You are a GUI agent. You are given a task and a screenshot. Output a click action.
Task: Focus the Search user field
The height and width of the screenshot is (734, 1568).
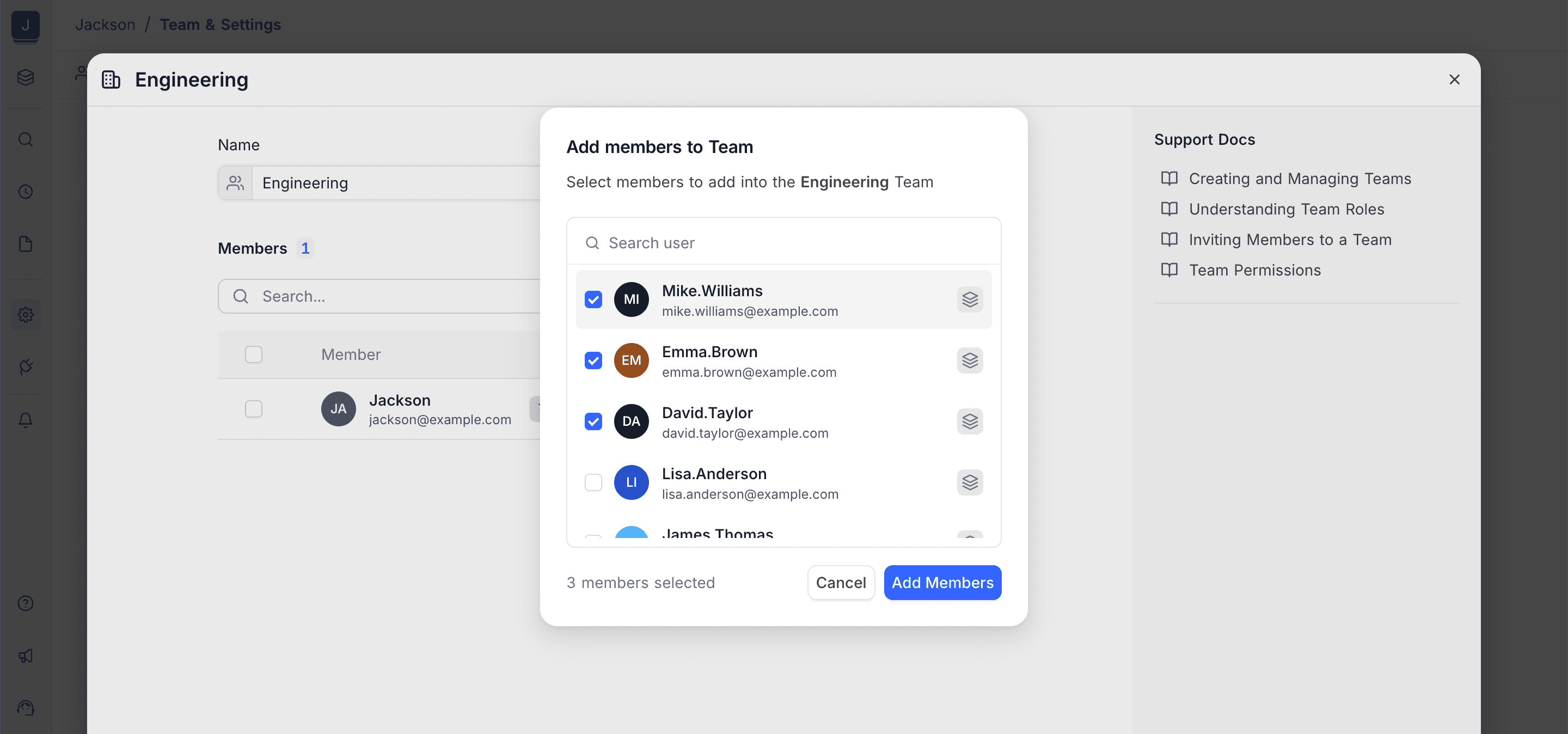[791, 243]
